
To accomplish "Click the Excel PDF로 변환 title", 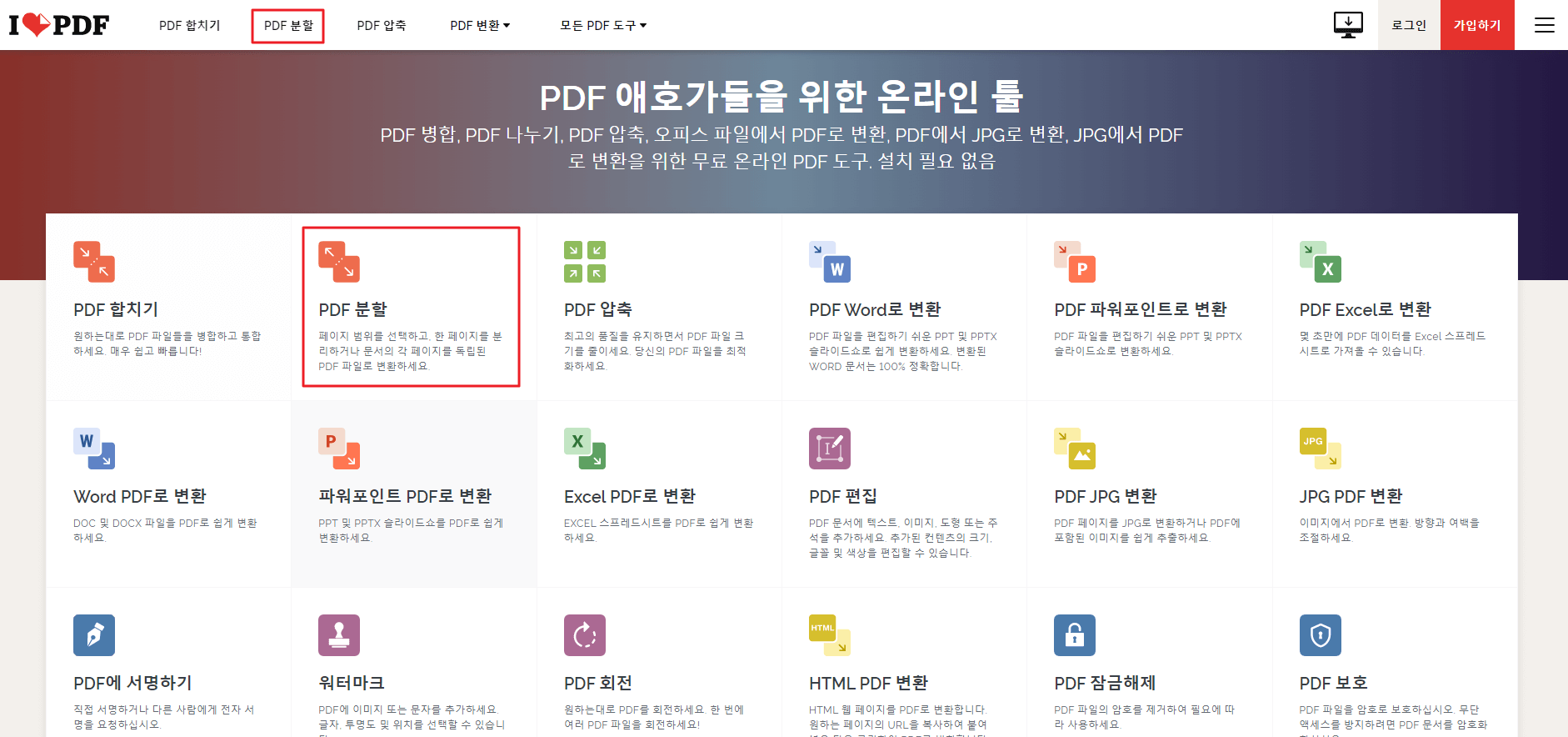I will click(x=630, y=496).
